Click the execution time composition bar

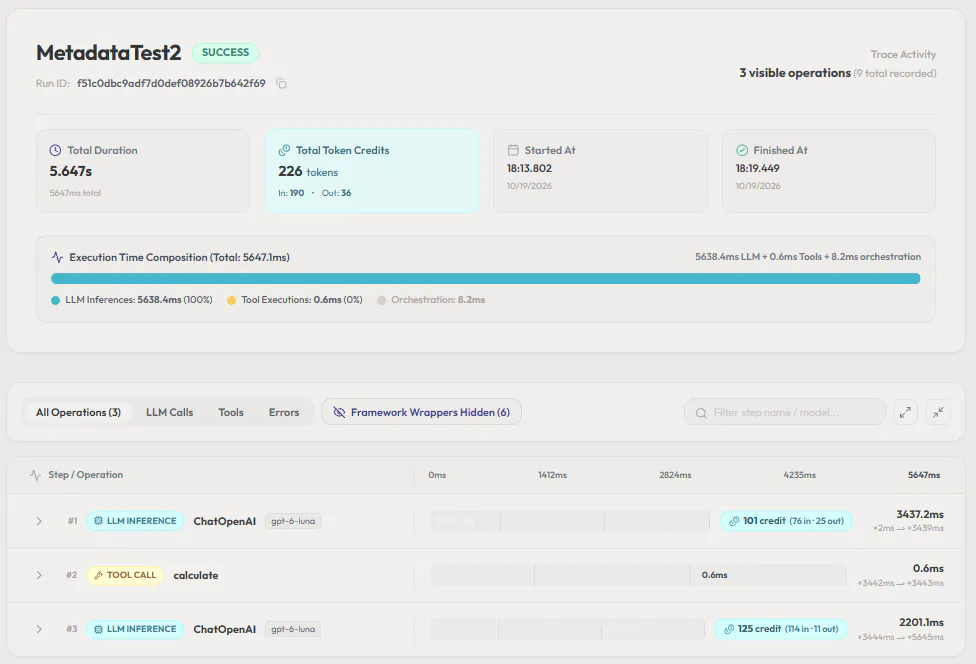(486, 279)
